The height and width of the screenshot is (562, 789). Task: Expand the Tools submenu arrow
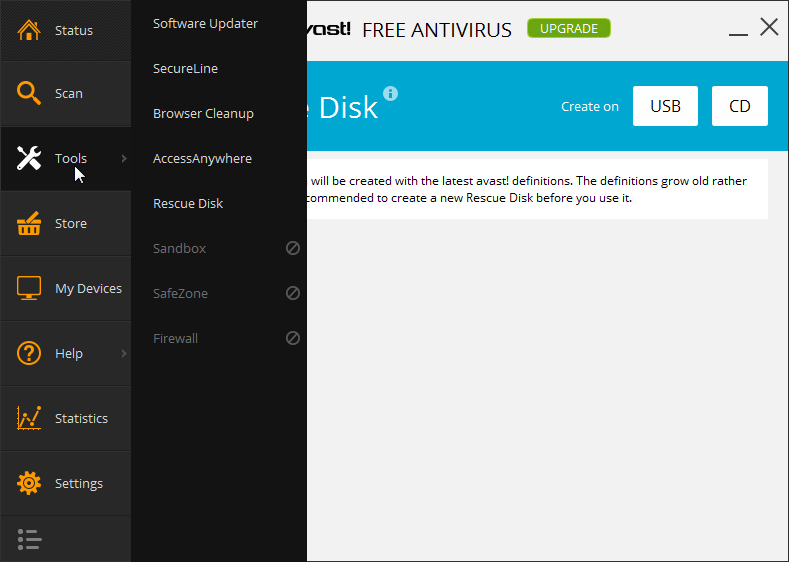[x=124, y=158]
